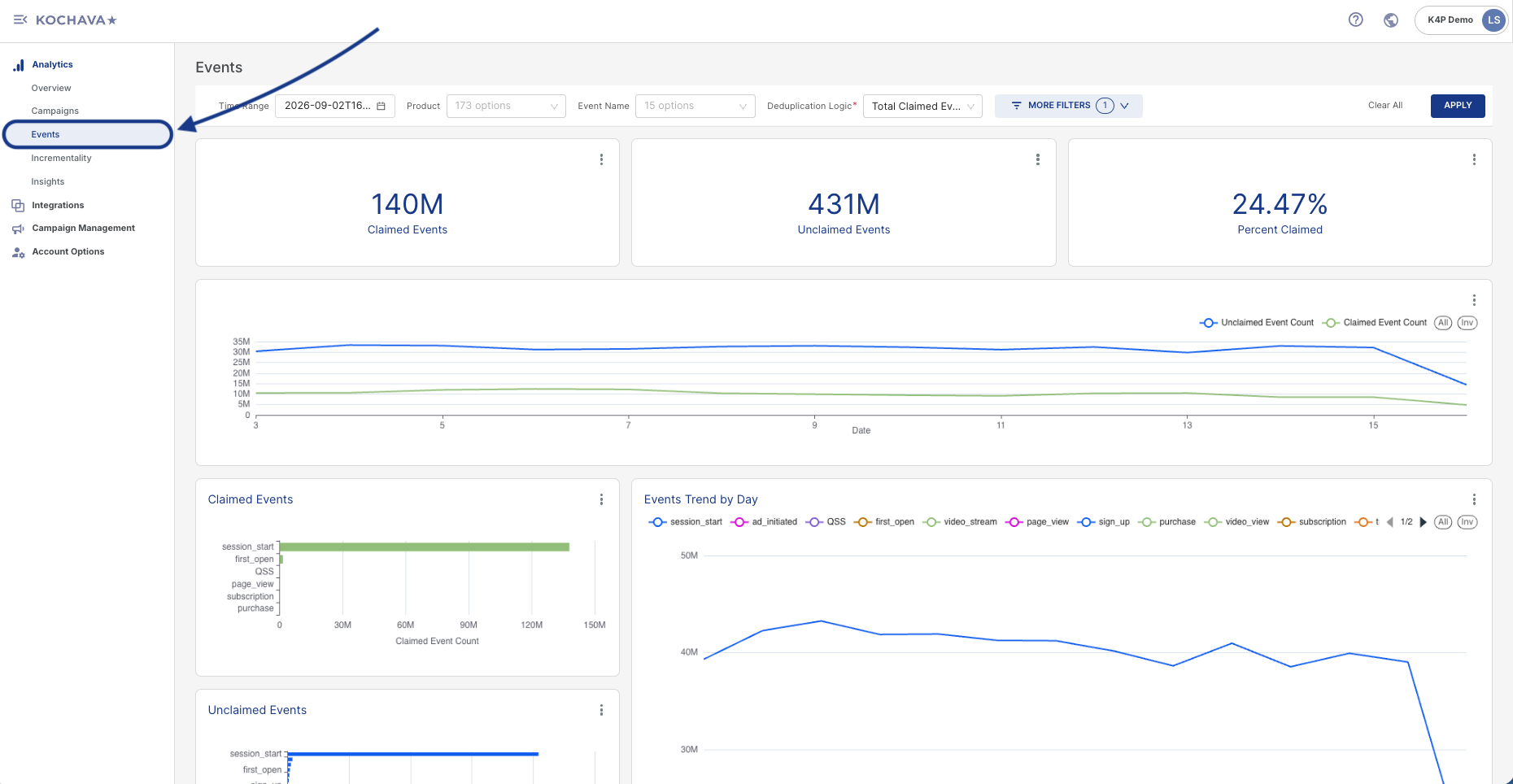
Task: Open options menu on Events Trend by Day
Action: [1473, 499]
